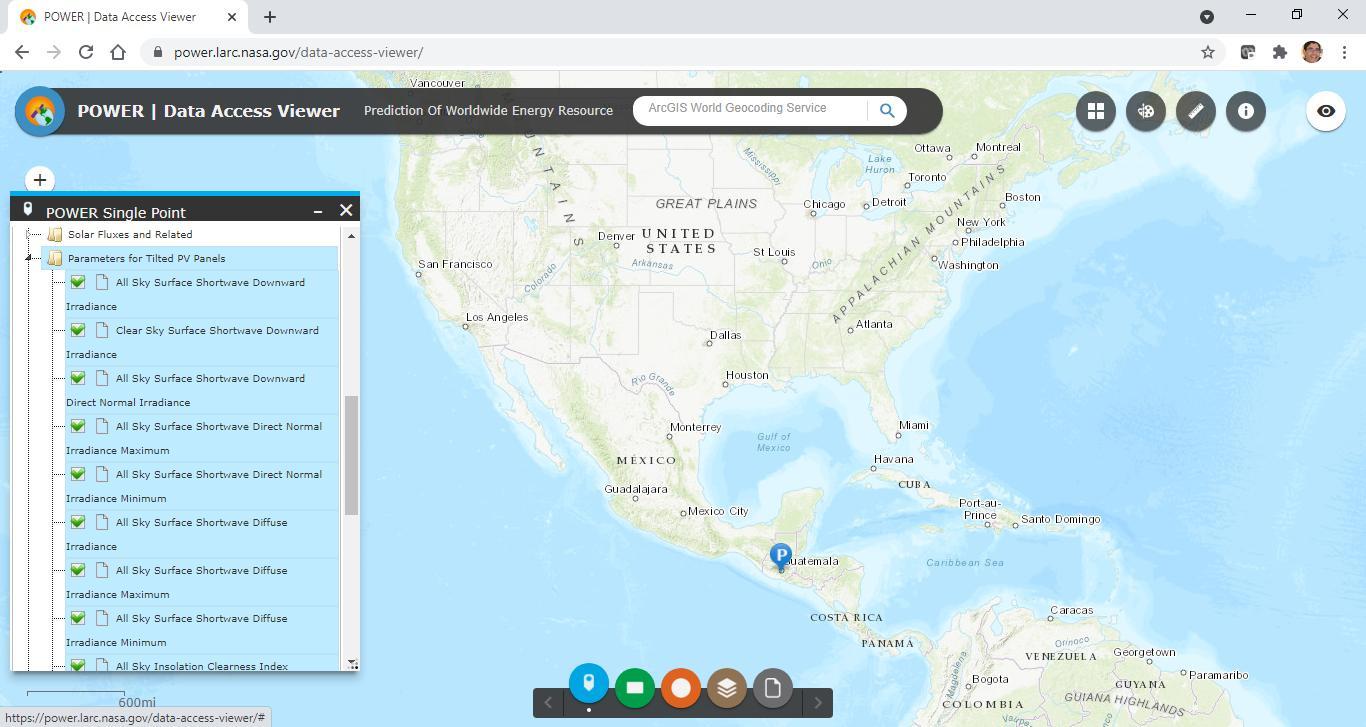1366x727 pixels.
Task: Open the blue POWER Single Point widget
Action: 589,684
